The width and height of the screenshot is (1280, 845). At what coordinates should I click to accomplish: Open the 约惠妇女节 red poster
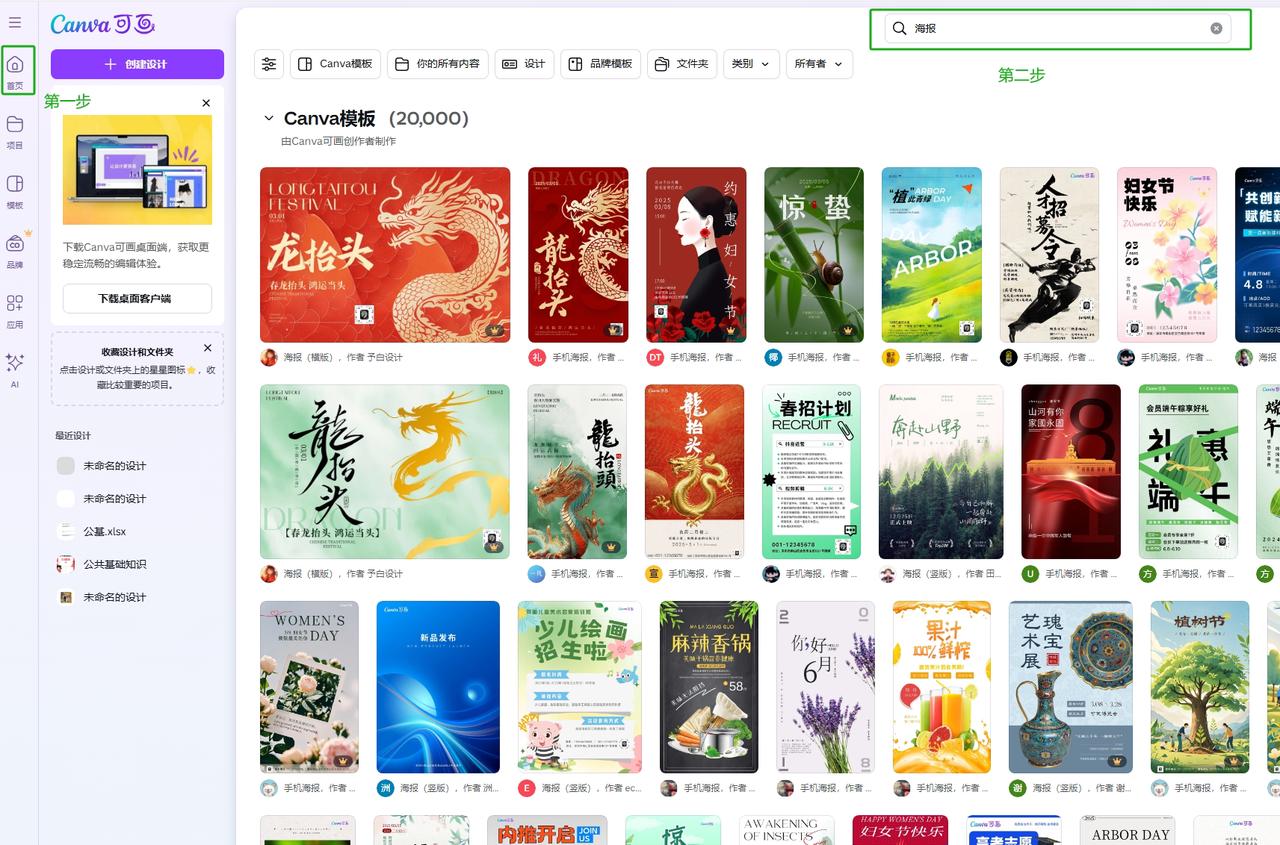[x=696, y=255]
